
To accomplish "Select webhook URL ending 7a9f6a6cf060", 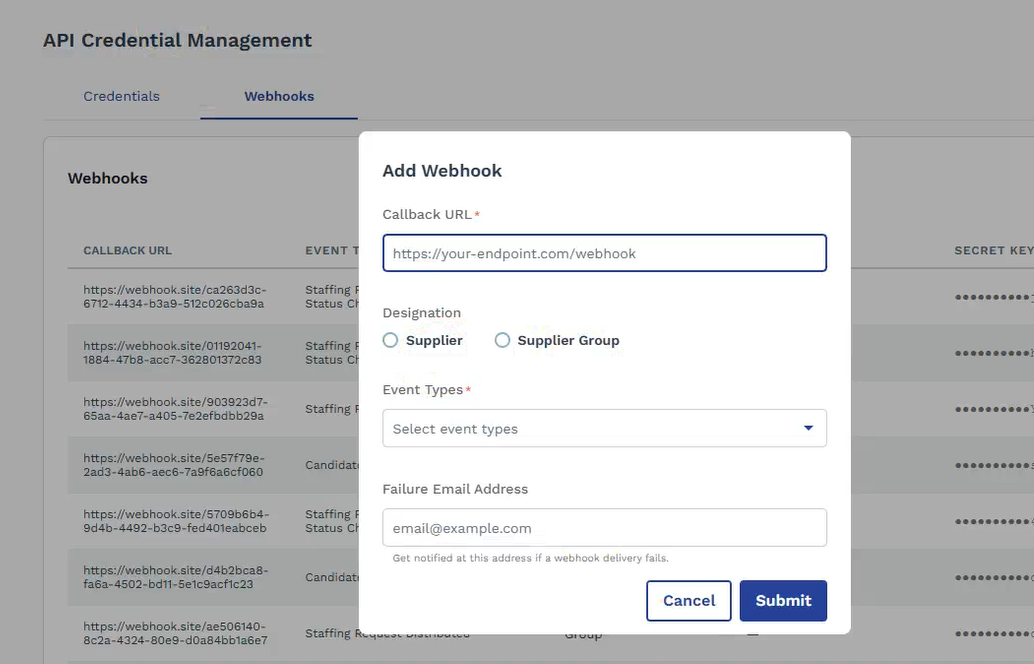I will 173,465.
